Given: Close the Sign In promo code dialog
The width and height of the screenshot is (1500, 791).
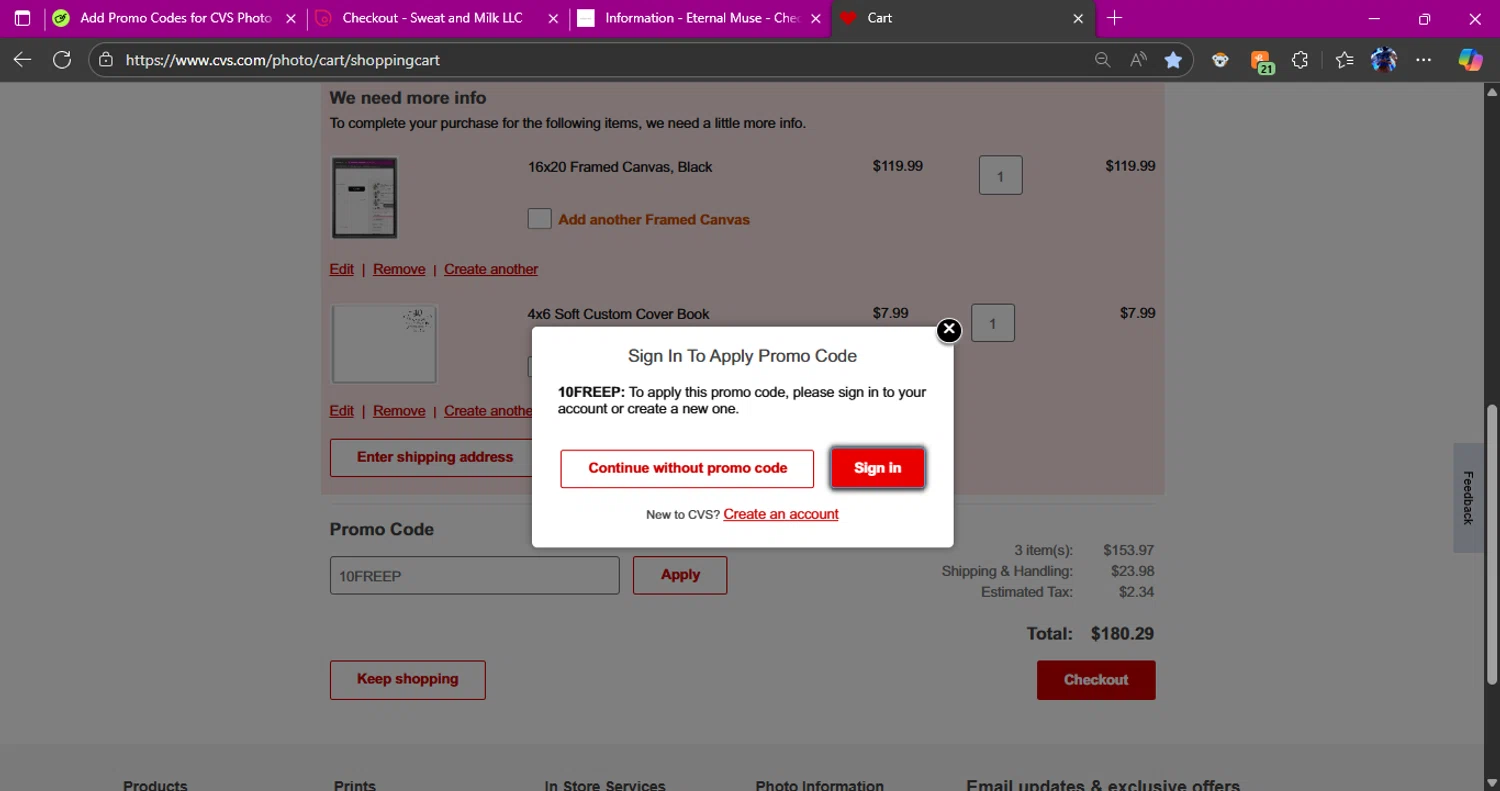Looking at the screenshot, I should [x=949, y=330].
